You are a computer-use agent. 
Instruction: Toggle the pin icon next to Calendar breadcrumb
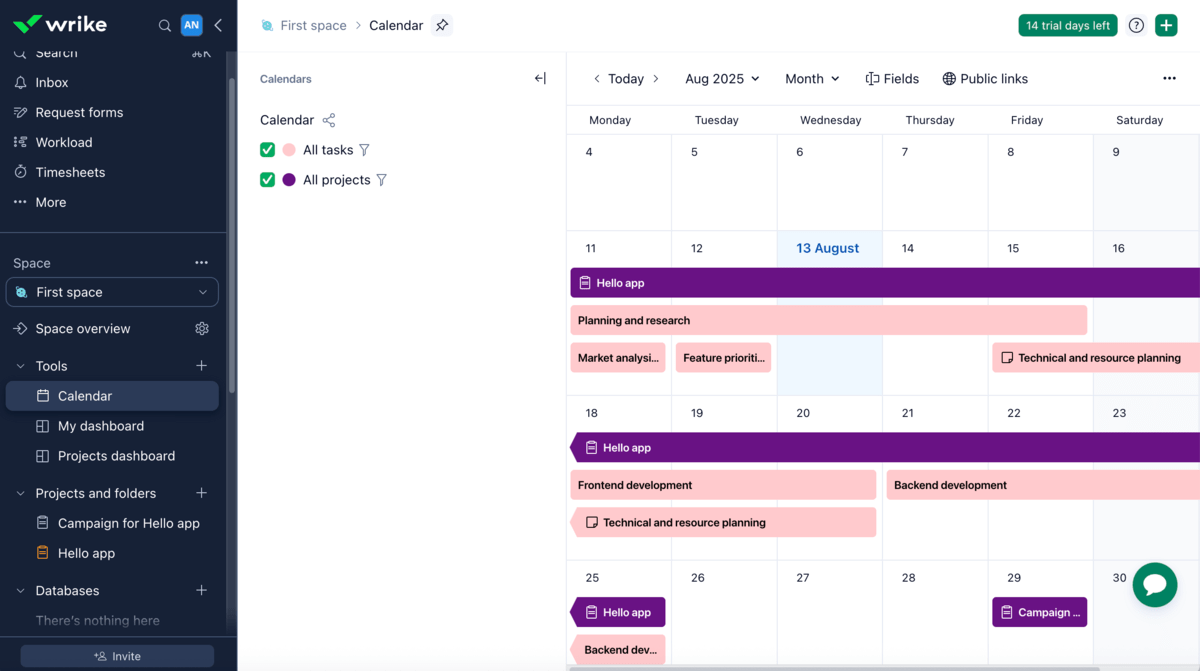[442, 25]
